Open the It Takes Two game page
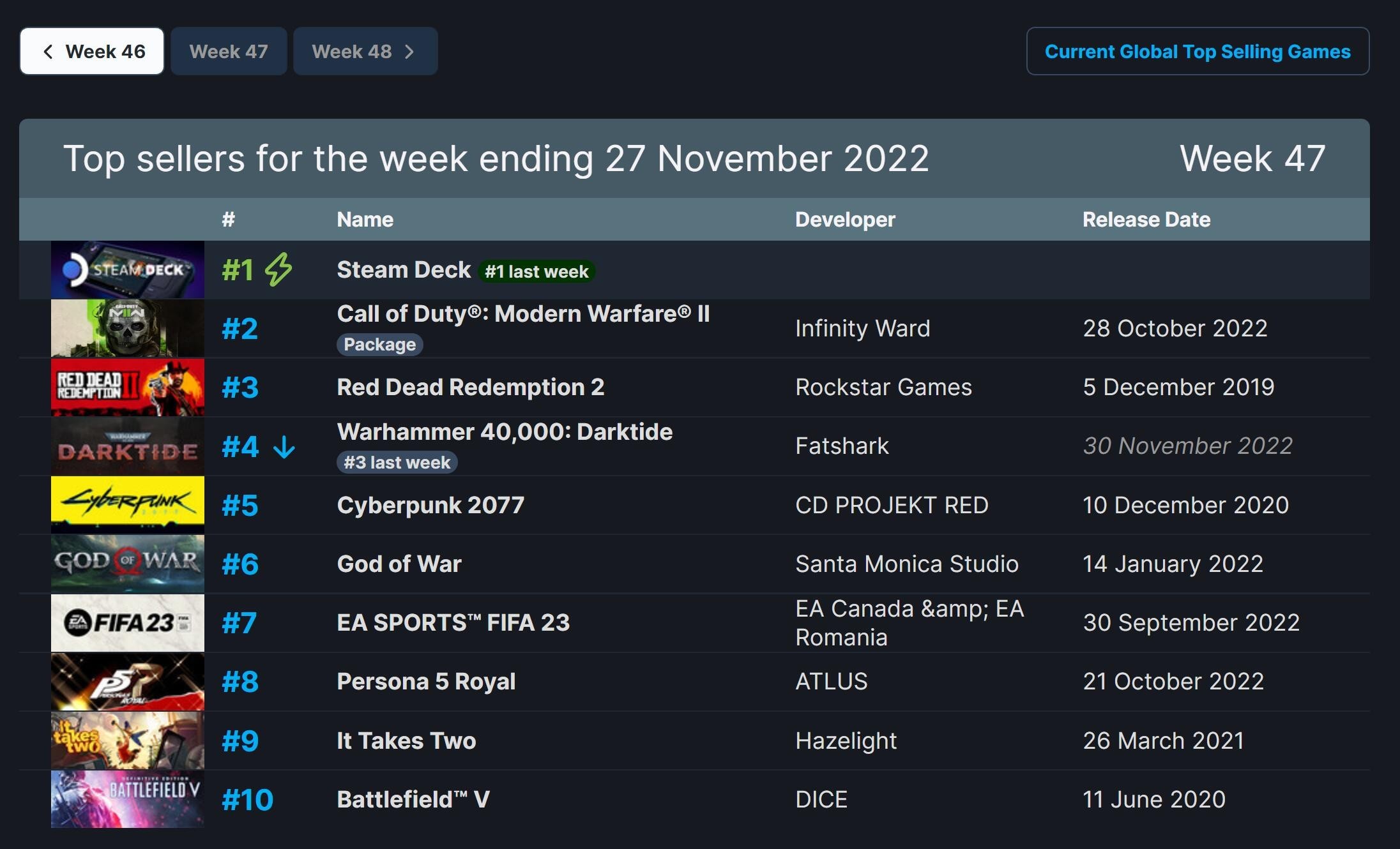Image resolution: width=1400 pixels, height=849 pixels. click(406, 740)
